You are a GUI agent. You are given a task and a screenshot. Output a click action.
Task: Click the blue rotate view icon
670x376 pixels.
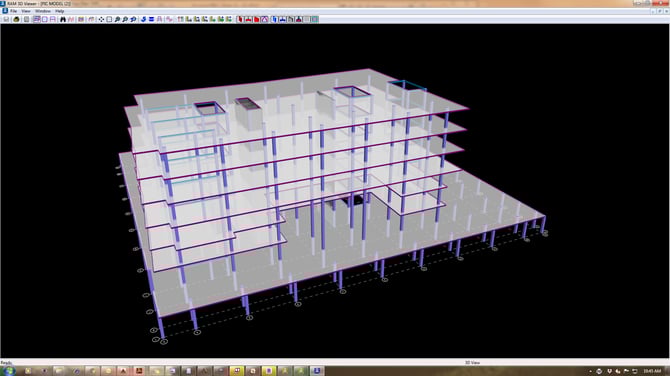coord(143,19)
